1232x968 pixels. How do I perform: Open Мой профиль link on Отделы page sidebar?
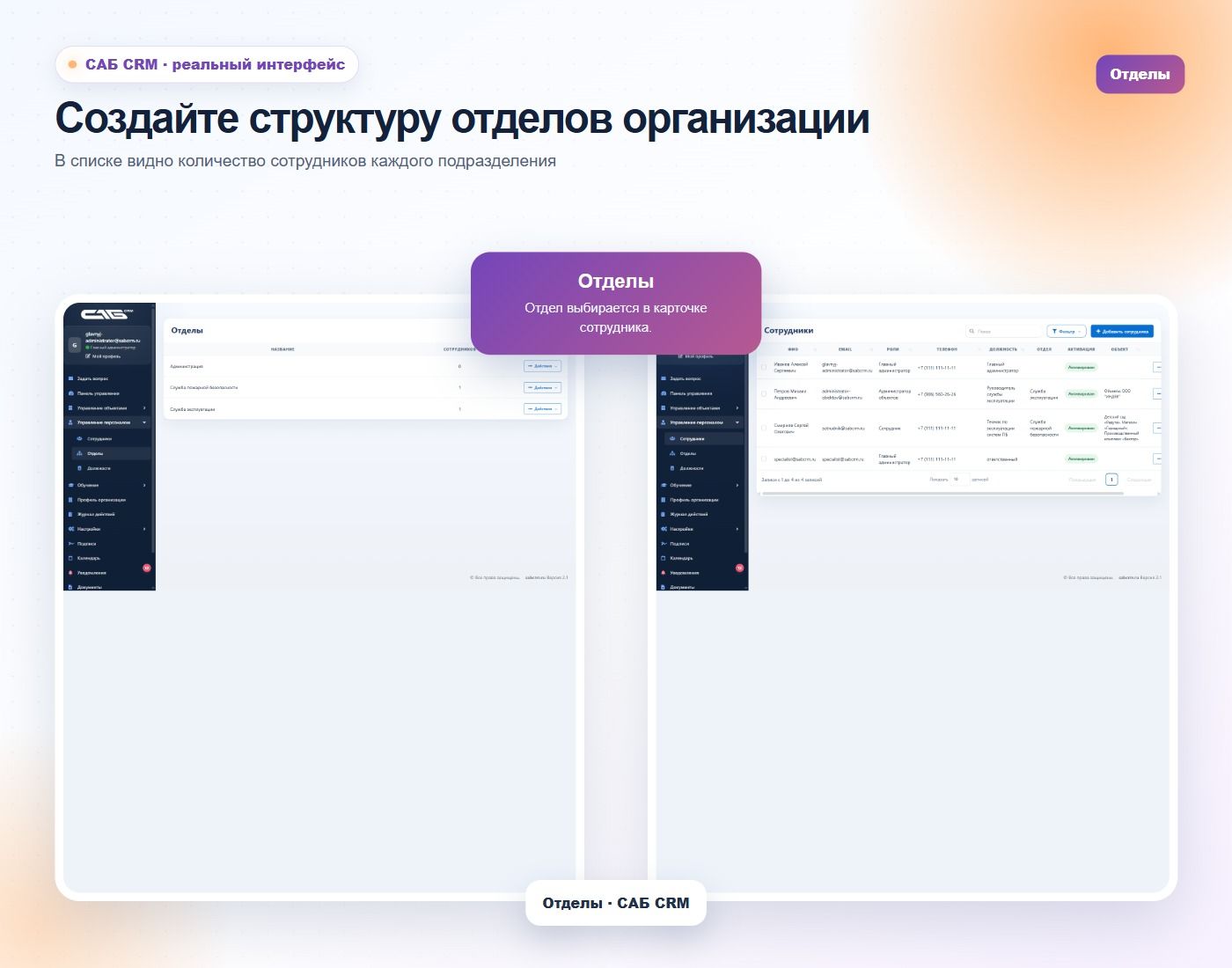pos(103,356)
